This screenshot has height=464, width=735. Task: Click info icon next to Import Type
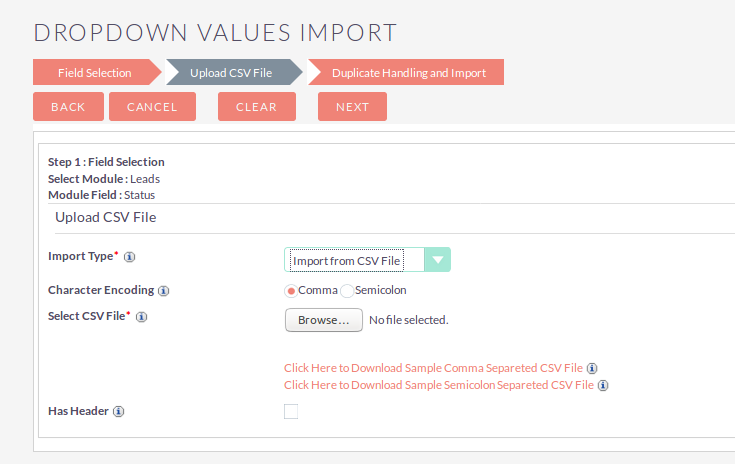[129, 257]
